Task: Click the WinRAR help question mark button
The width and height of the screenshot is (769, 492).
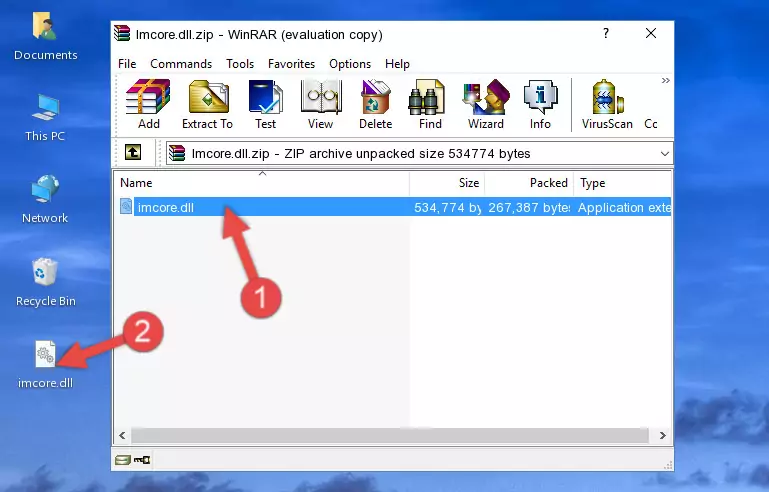Action: click(606, 33)
